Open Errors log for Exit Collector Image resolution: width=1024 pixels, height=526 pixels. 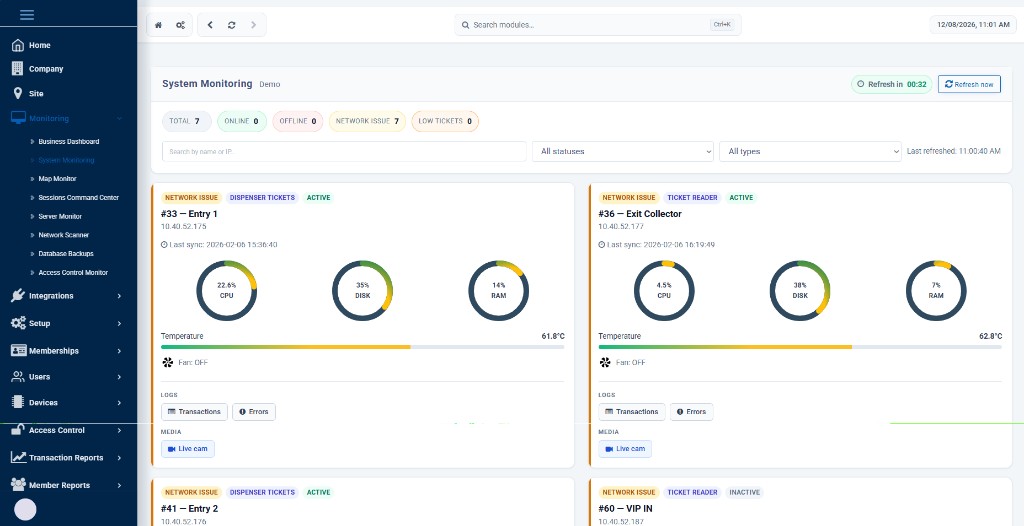[x=692, y=412]
